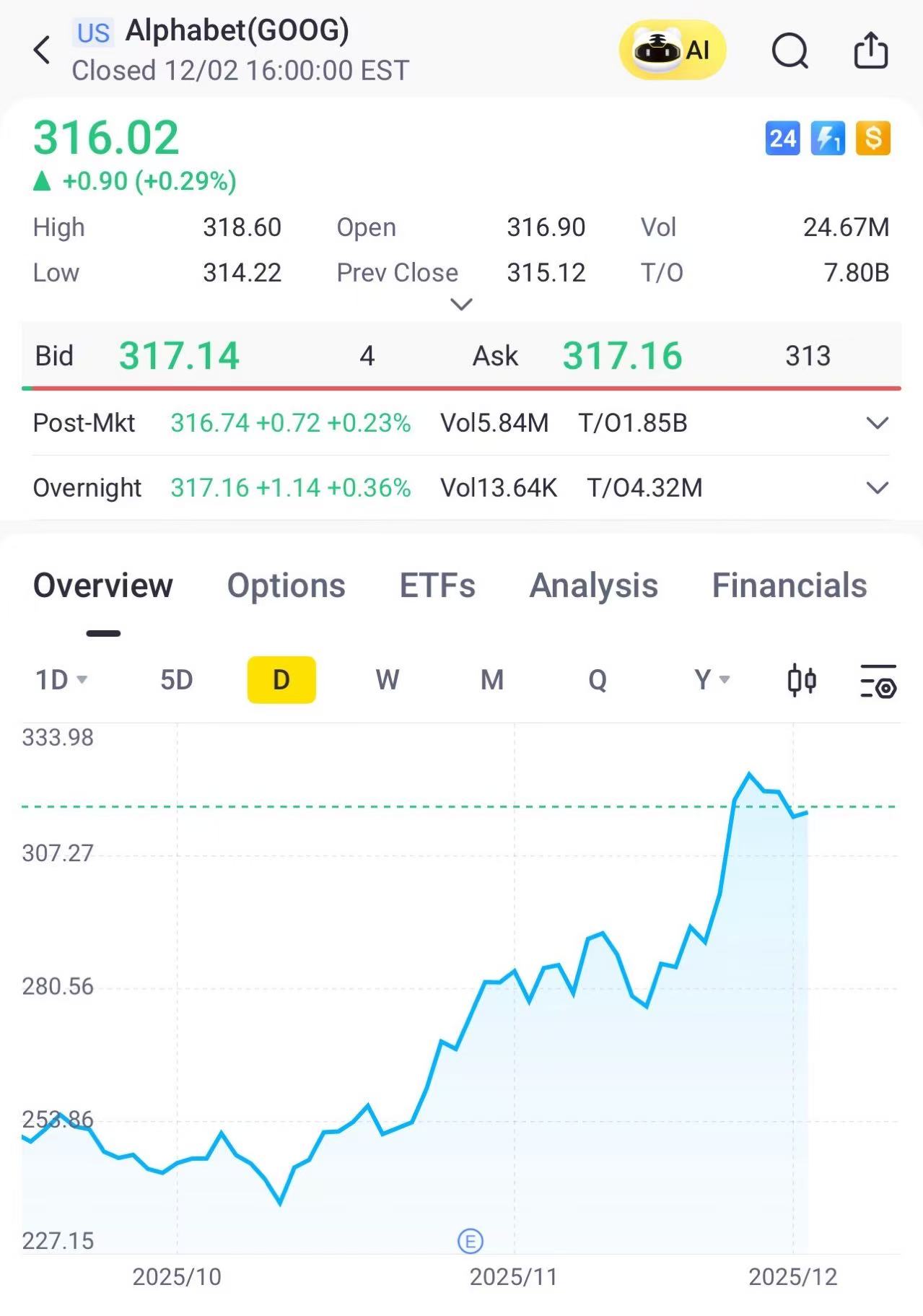Switch to the Financials tab
923x1316 pixels.
789,585
